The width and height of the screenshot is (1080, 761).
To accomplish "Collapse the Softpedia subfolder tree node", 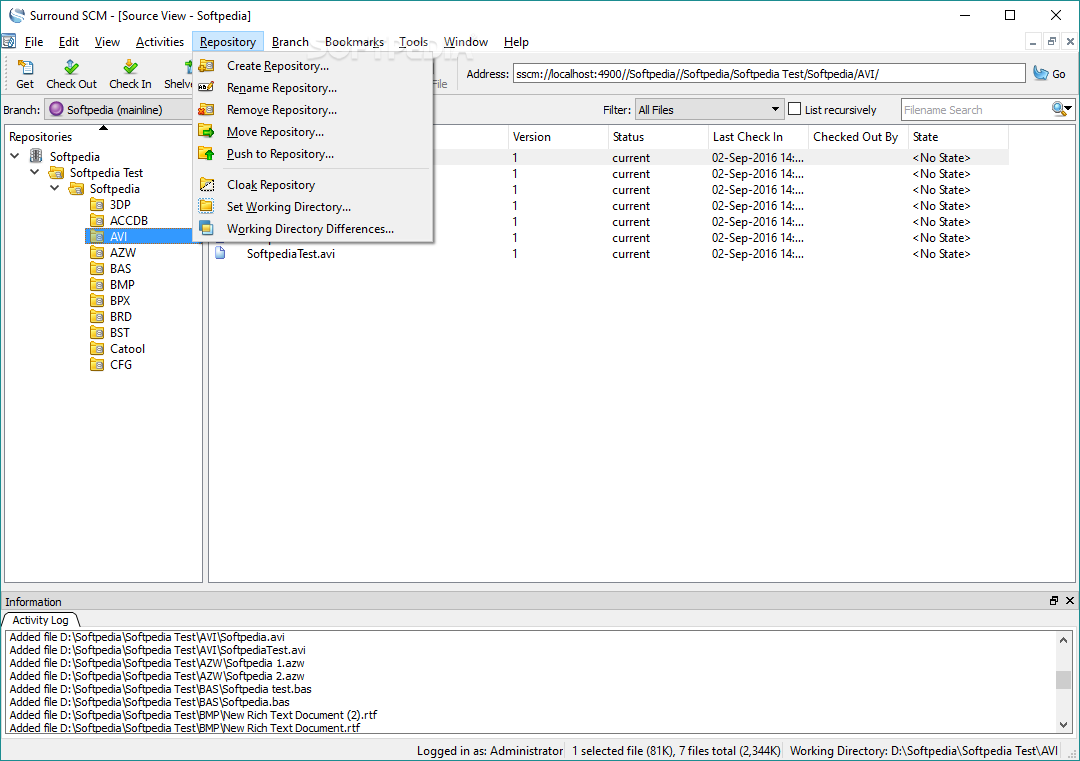I will (x=54, y=188).
